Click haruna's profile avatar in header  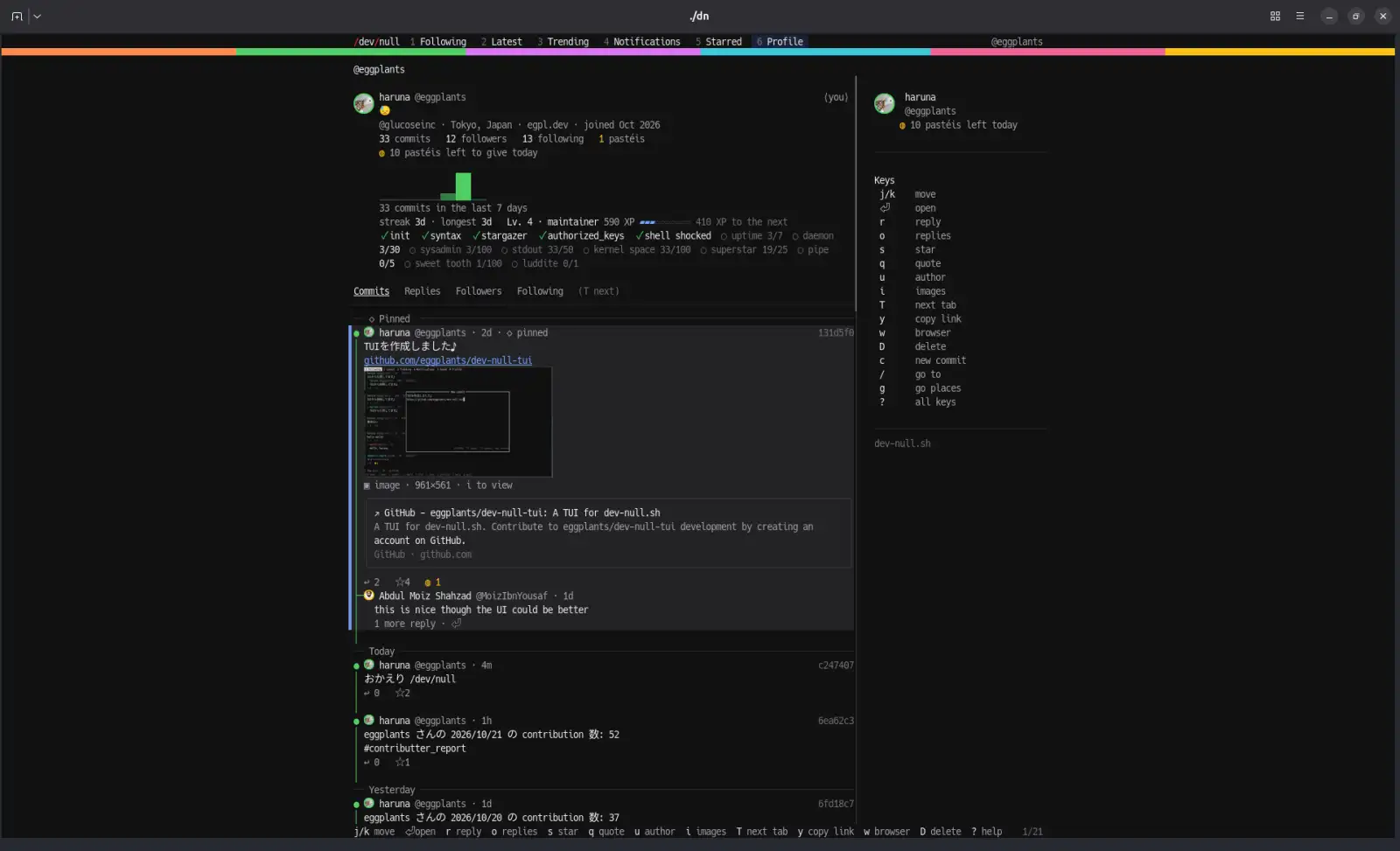tap(363, 103)
